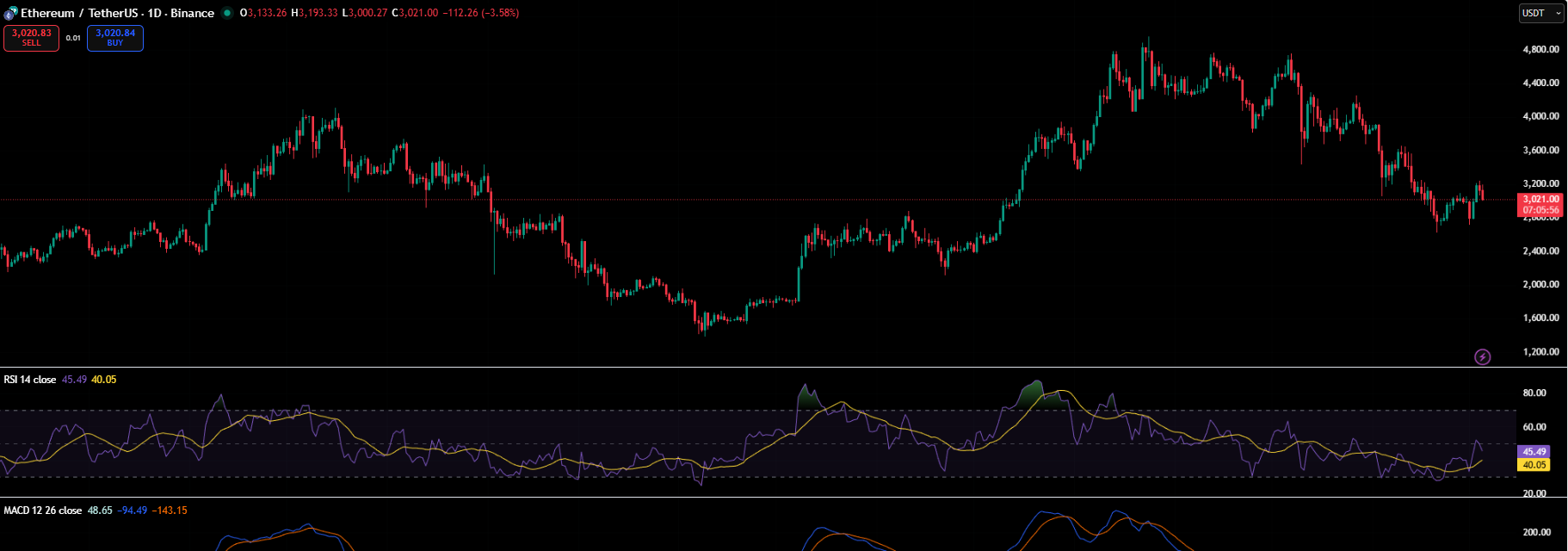Click the 20.00 RSI scale label

1534,493
